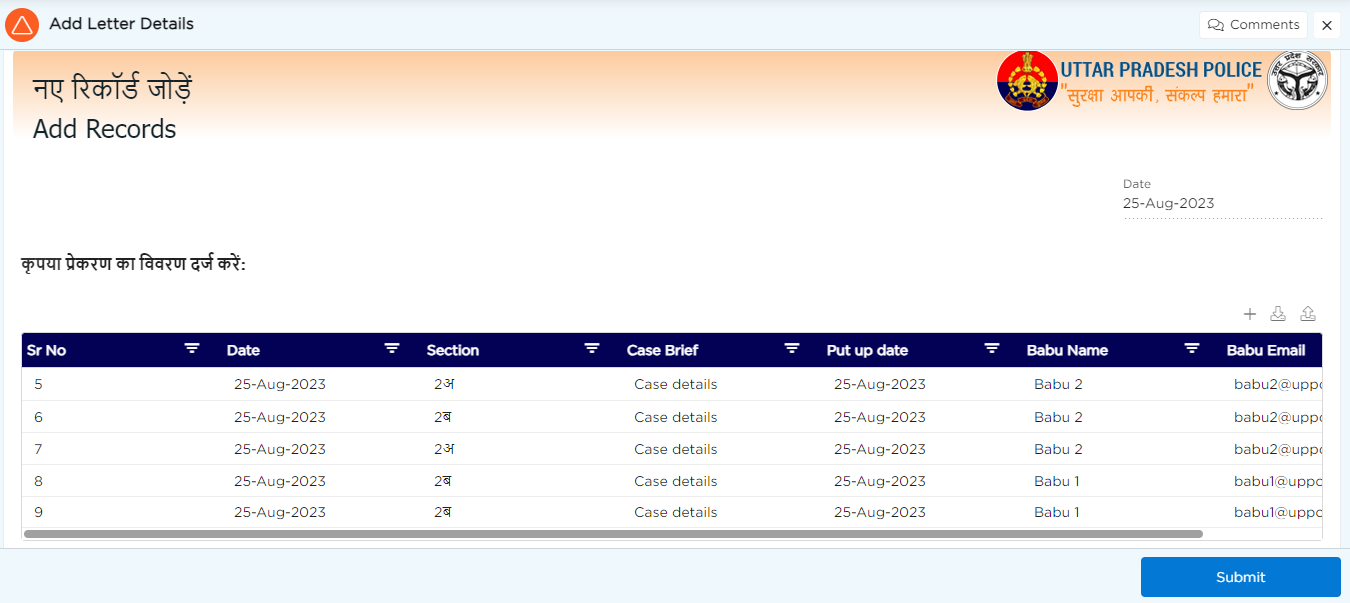
Task: Select Sr No cell 5
Action: pyautogui.click(x=122, y=384)
